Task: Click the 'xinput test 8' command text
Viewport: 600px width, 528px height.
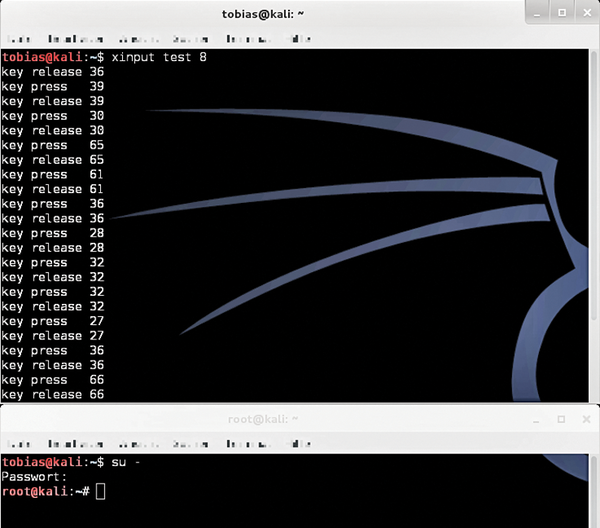Action: click(159, 57)
